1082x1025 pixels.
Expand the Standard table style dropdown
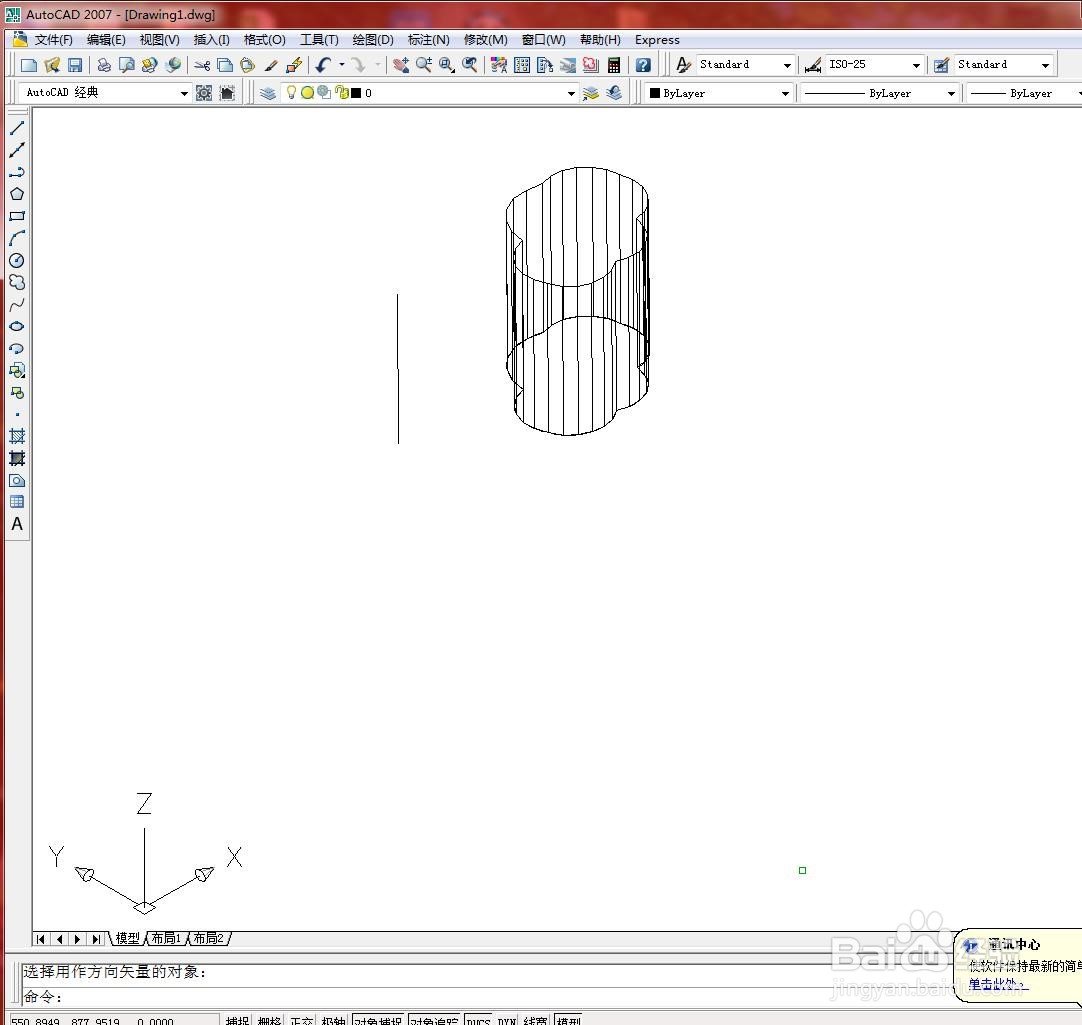[1045, 65]
